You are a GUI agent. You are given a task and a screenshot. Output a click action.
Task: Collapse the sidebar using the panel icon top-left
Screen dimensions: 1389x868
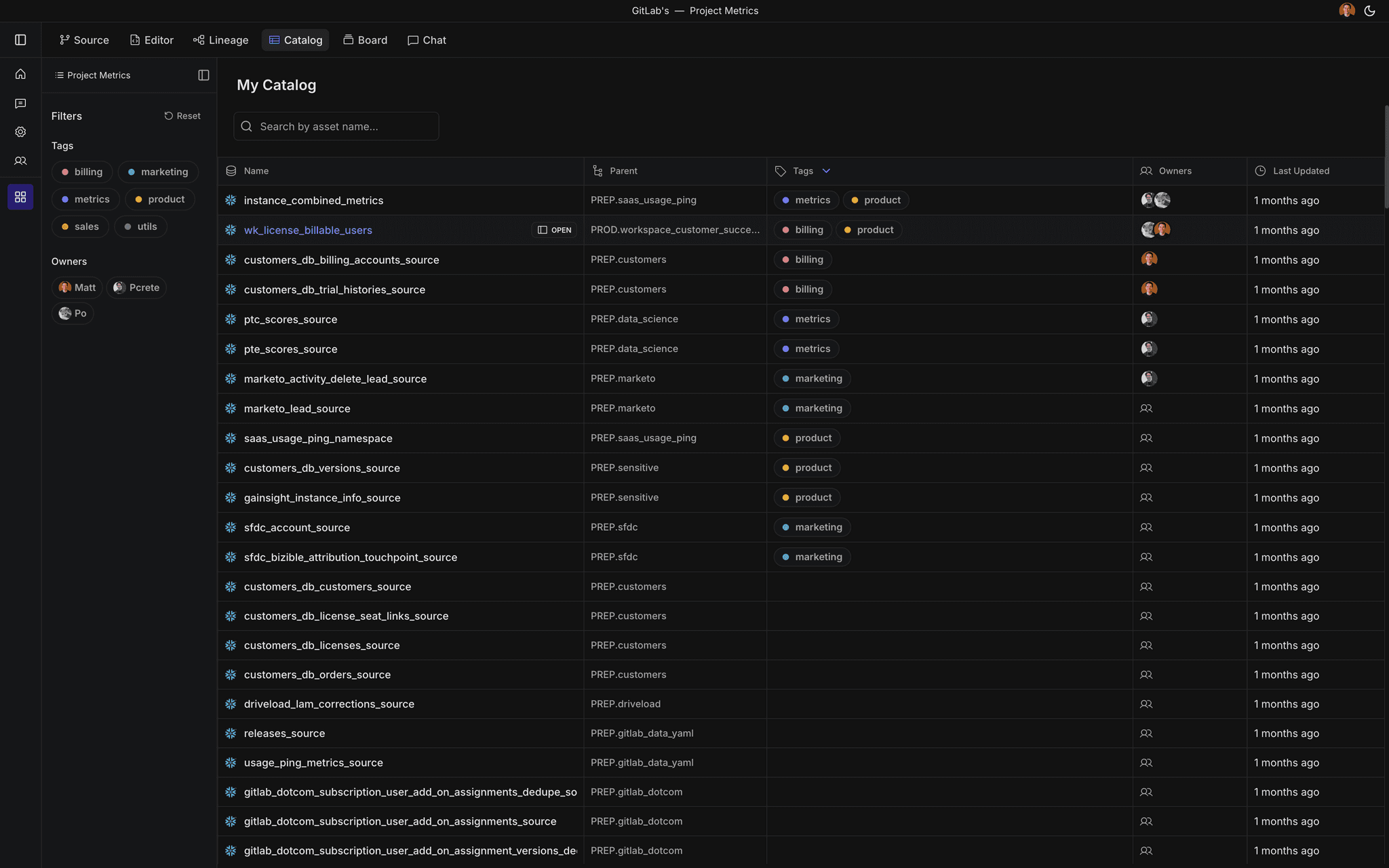(20, 39)
